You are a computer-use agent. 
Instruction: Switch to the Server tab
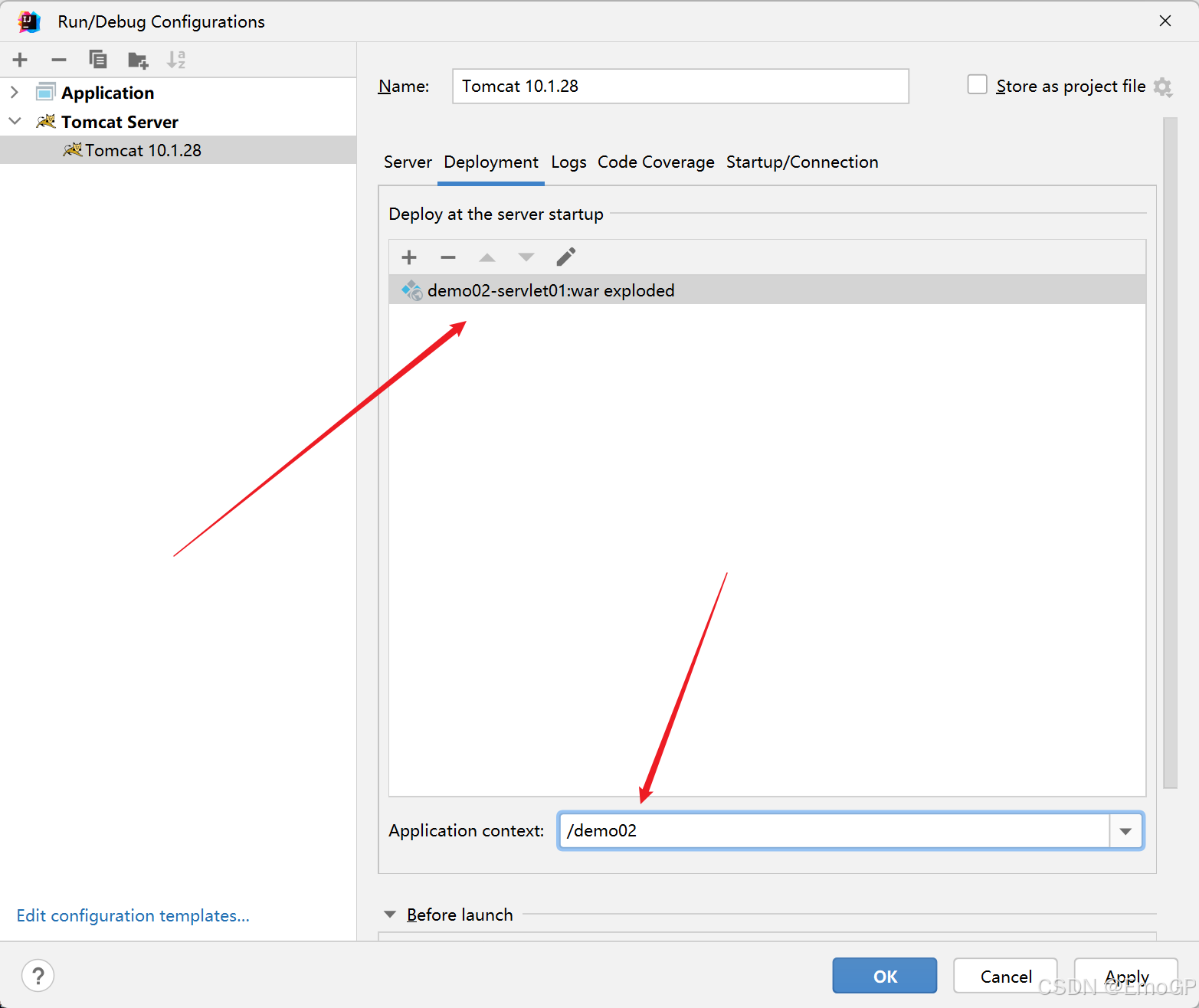point(408,162)
